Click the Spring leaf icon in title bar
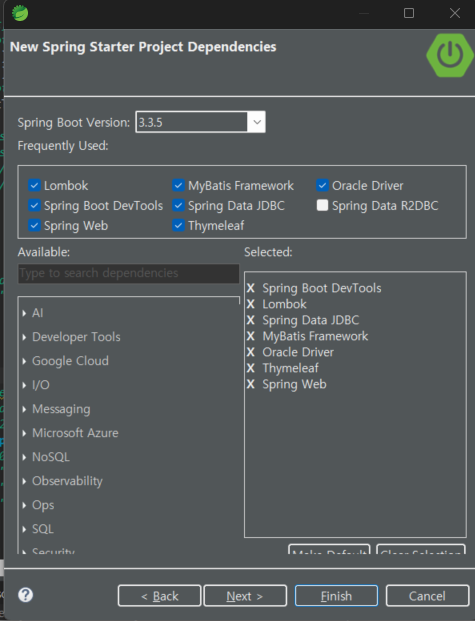The image size is (475, 621). tap(20, 13)
